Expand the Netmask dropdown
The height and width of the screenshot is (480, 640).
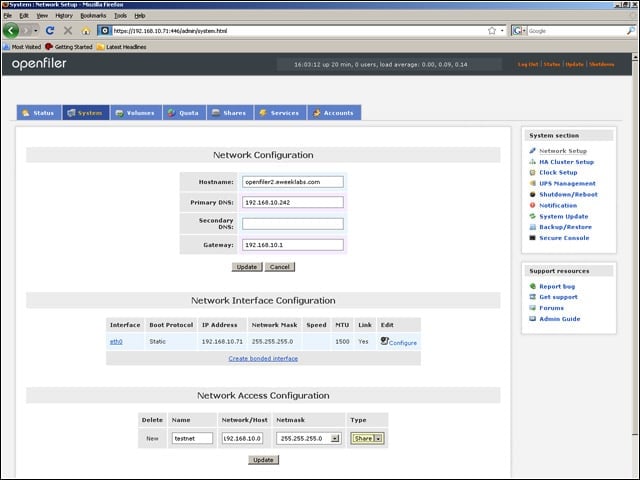[x=335, y=438]
